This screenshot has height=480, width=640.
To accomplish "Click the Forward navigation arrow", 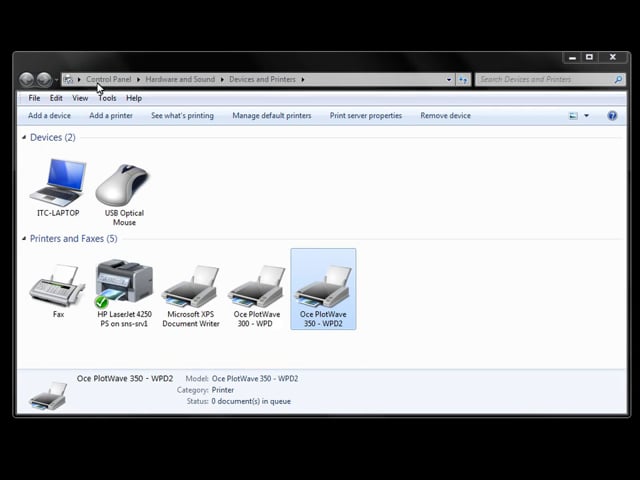I will pyautogui.click(x=44, y=79).
